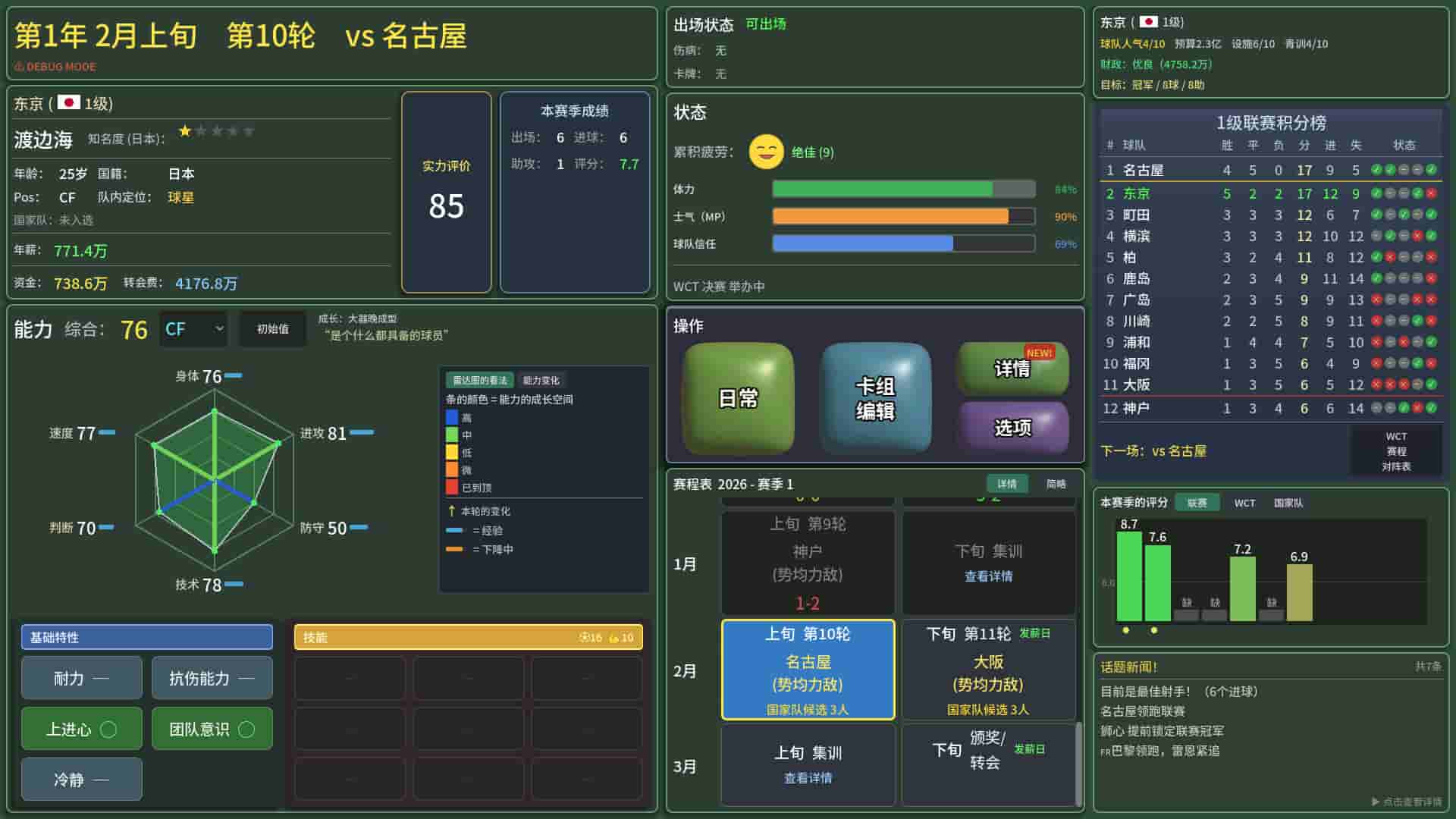
Task: Click the play triangle by 点击查看详情
Action: click(1376, 802)
